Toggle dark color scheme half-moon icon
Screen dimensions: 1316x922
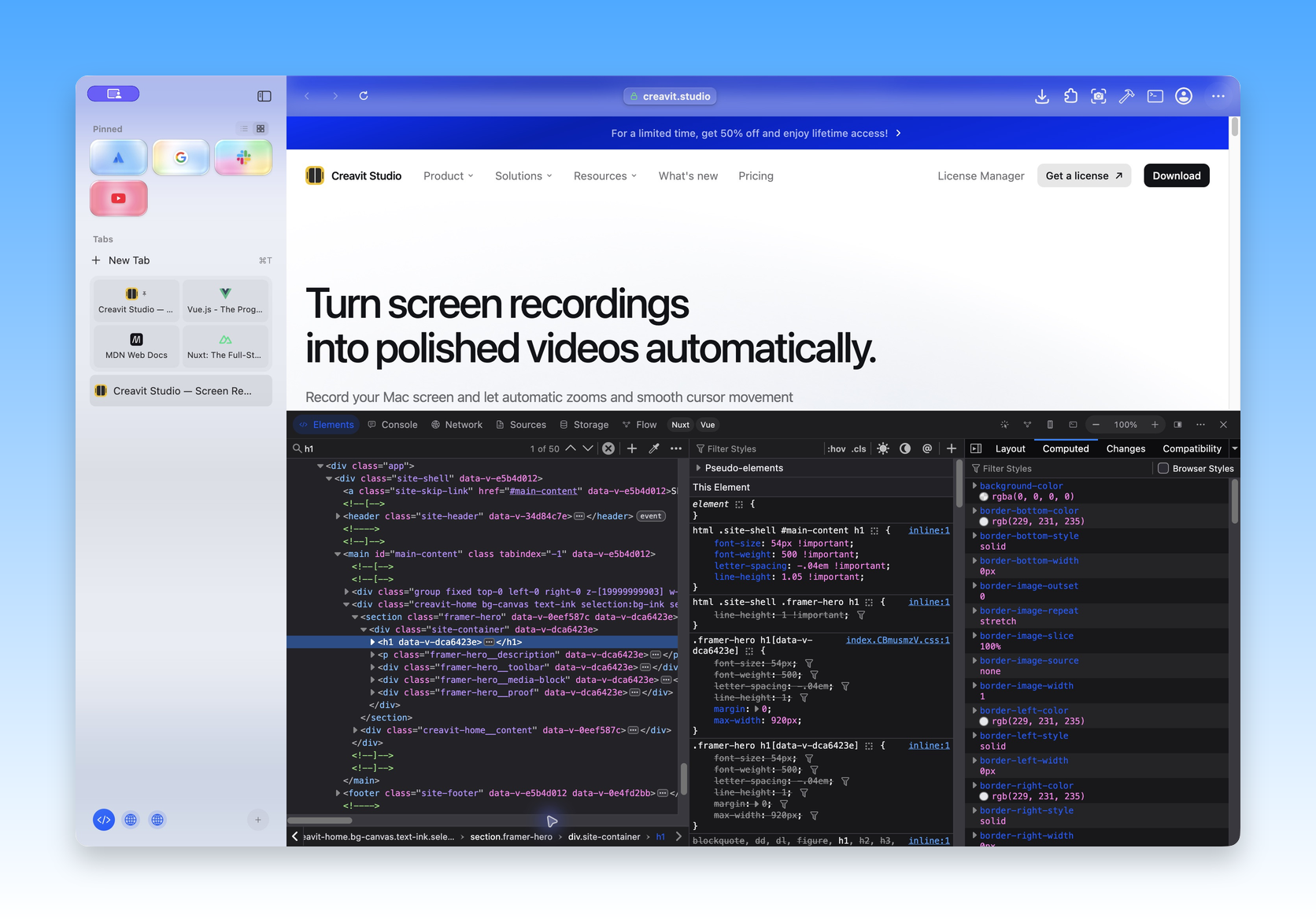(x=905, y=448)
